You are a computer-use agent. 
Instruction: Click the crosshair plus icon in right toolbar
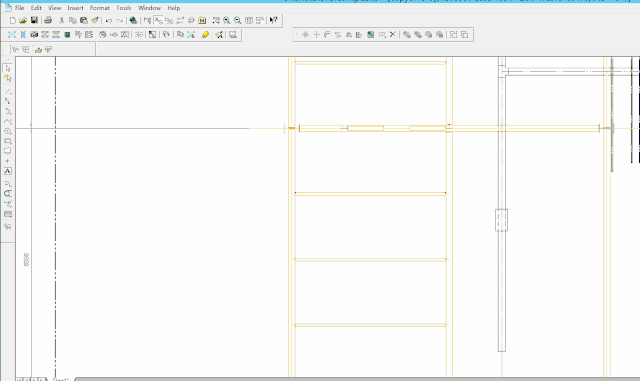(x=316, y=35)
